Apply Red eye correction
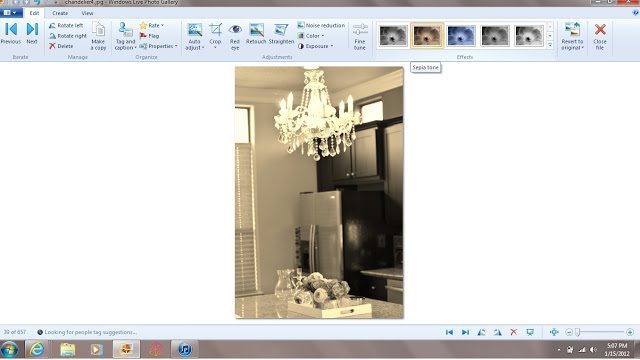Screen dimensions: 640x360 pos(235,36)
